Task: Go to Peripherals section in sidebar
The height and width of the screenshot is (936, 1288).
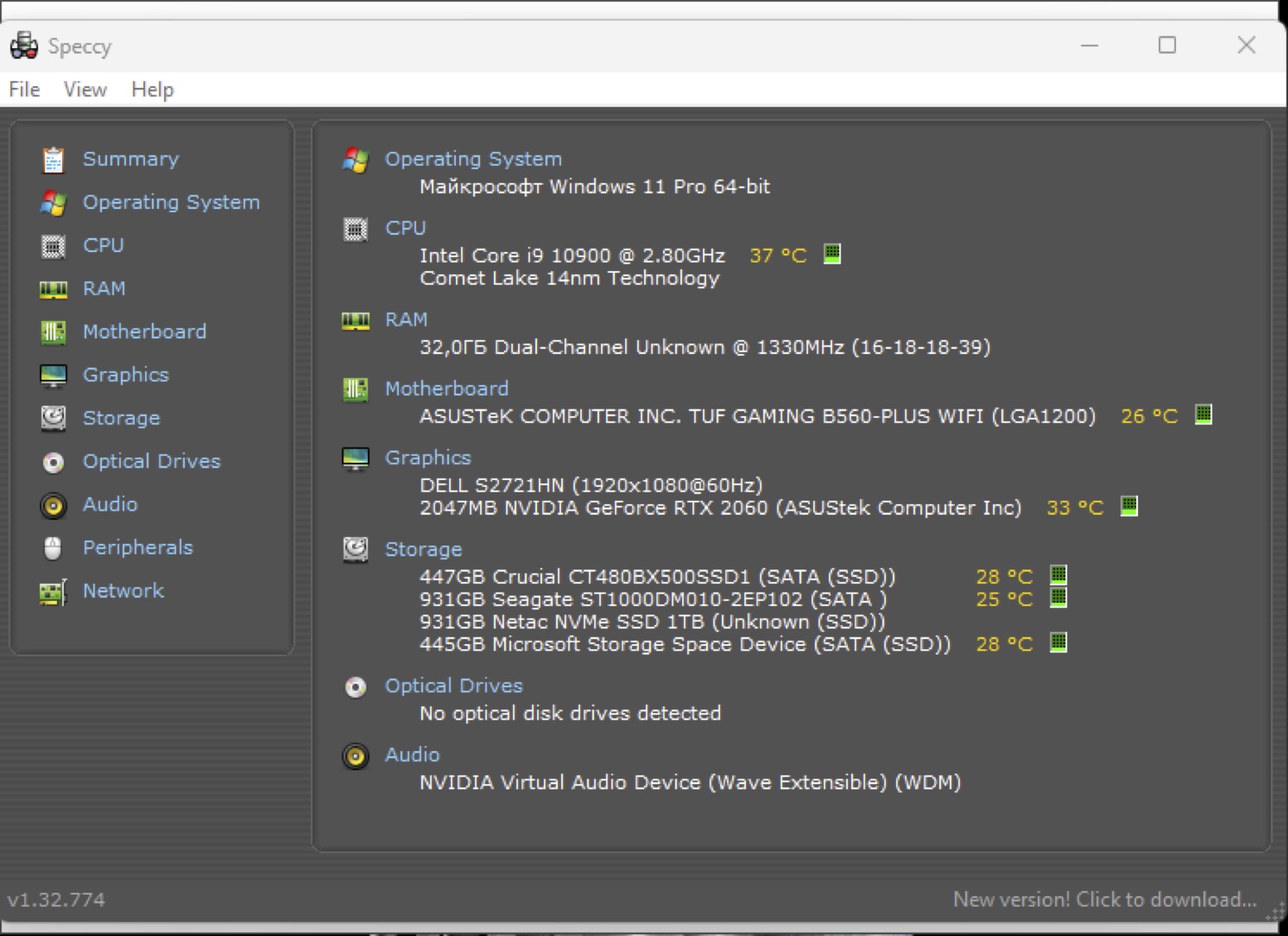Action: [138, 547]
